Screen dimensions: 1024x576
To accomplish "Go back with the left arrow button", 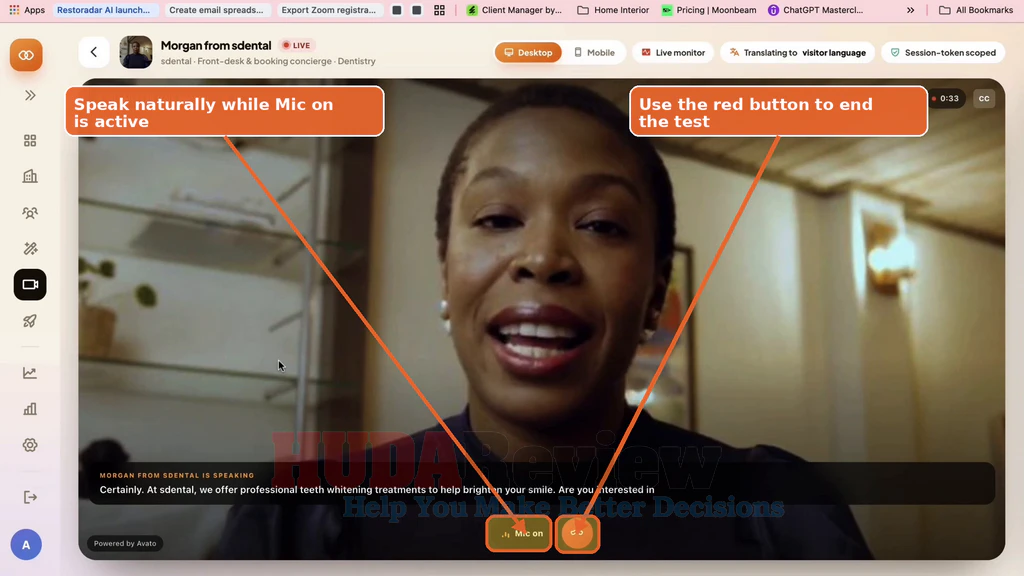I will click(93, 52).
